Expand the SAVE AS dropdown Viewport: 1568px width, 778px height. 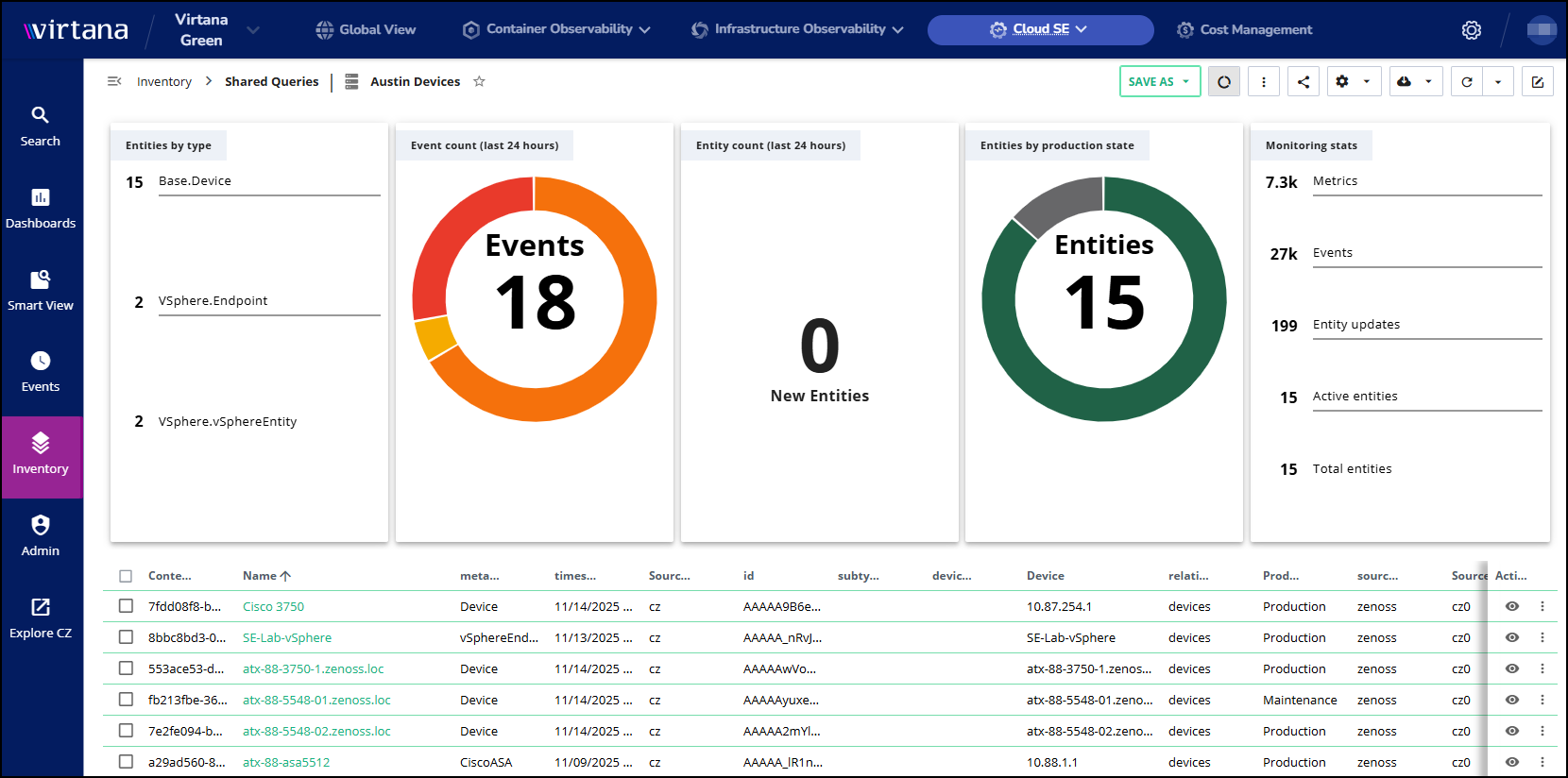(x=1160, y=82)
